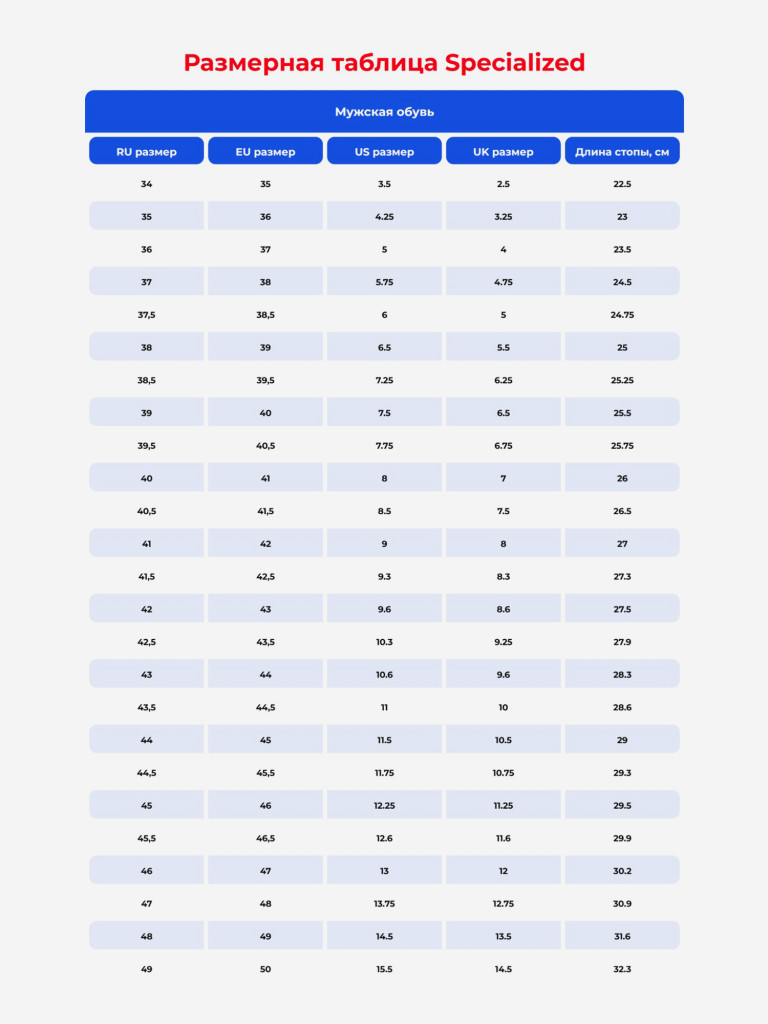Screen dimensions: 768x1024
Task: Click the 'RU размер' column header
Action: 146,151
